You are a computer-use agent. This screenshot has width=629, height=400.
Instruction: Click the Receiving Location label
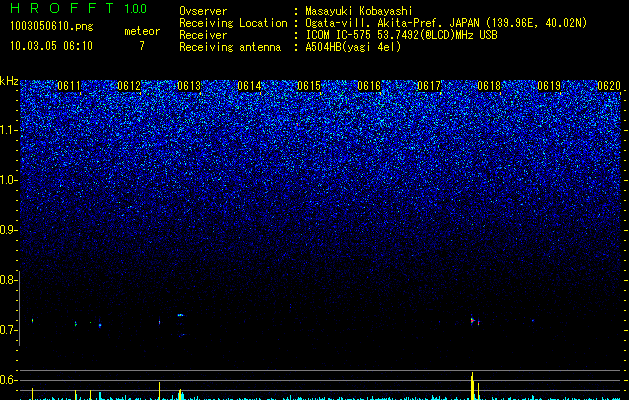coord(233,23)
